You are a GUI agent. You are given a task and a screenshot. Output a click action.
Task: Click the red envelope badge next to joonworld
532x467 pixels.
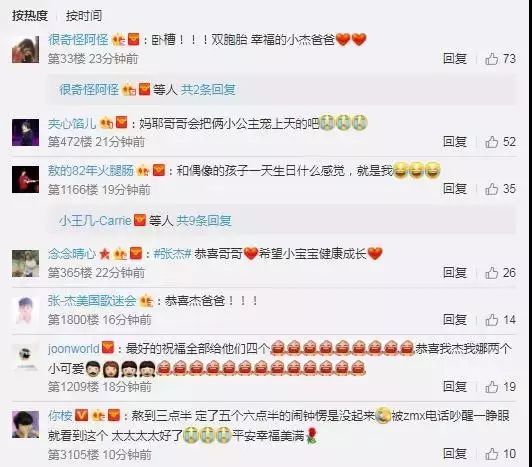(x=108, y=348)
